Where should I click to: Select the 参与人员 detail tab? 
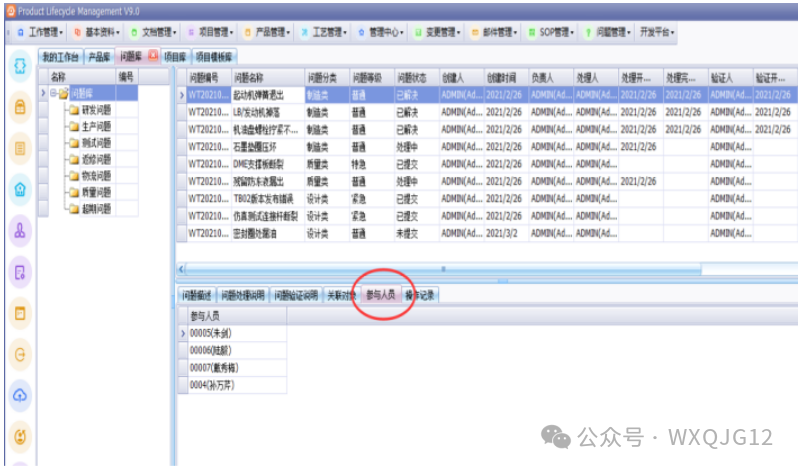(x=381, y=295)
